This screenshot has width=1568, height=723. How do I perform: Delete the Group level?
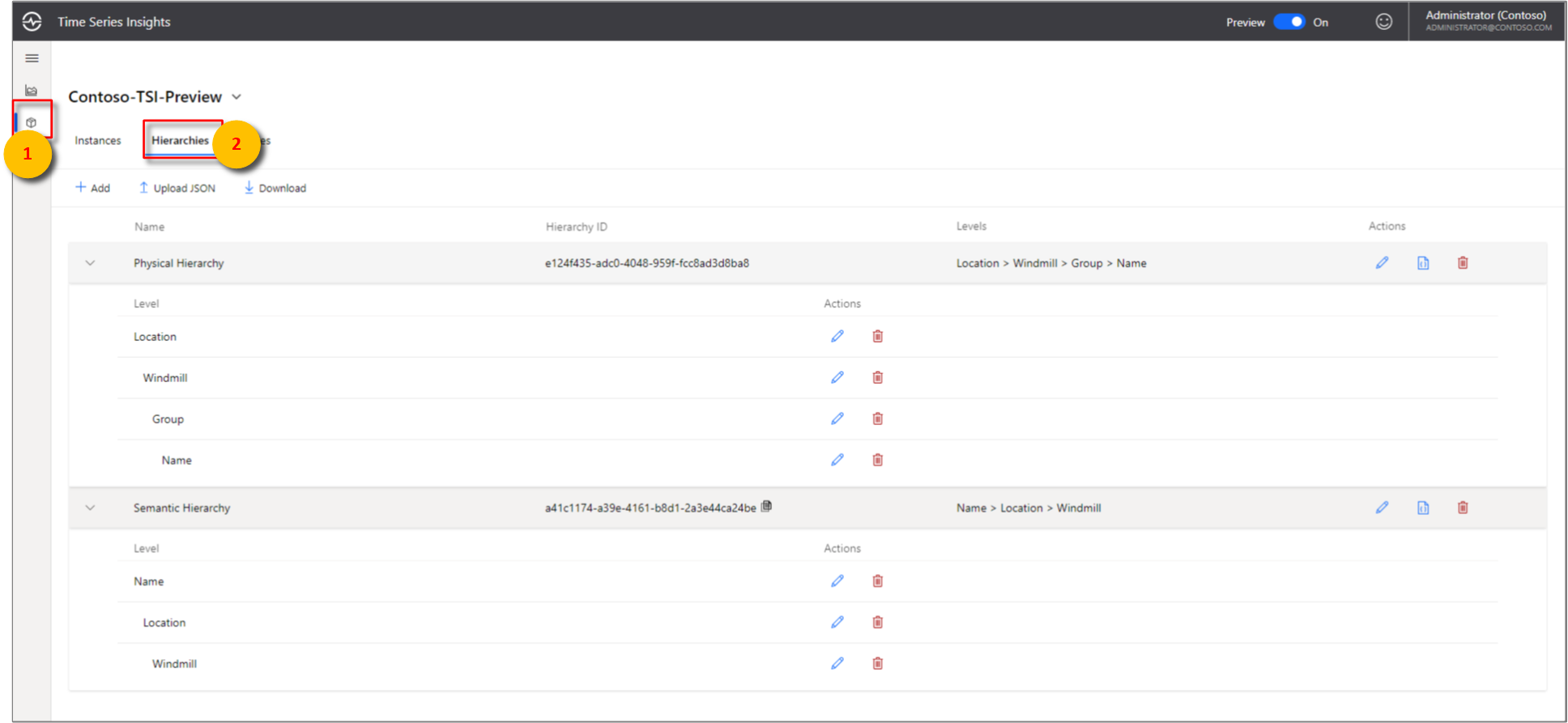click(878, 419)
